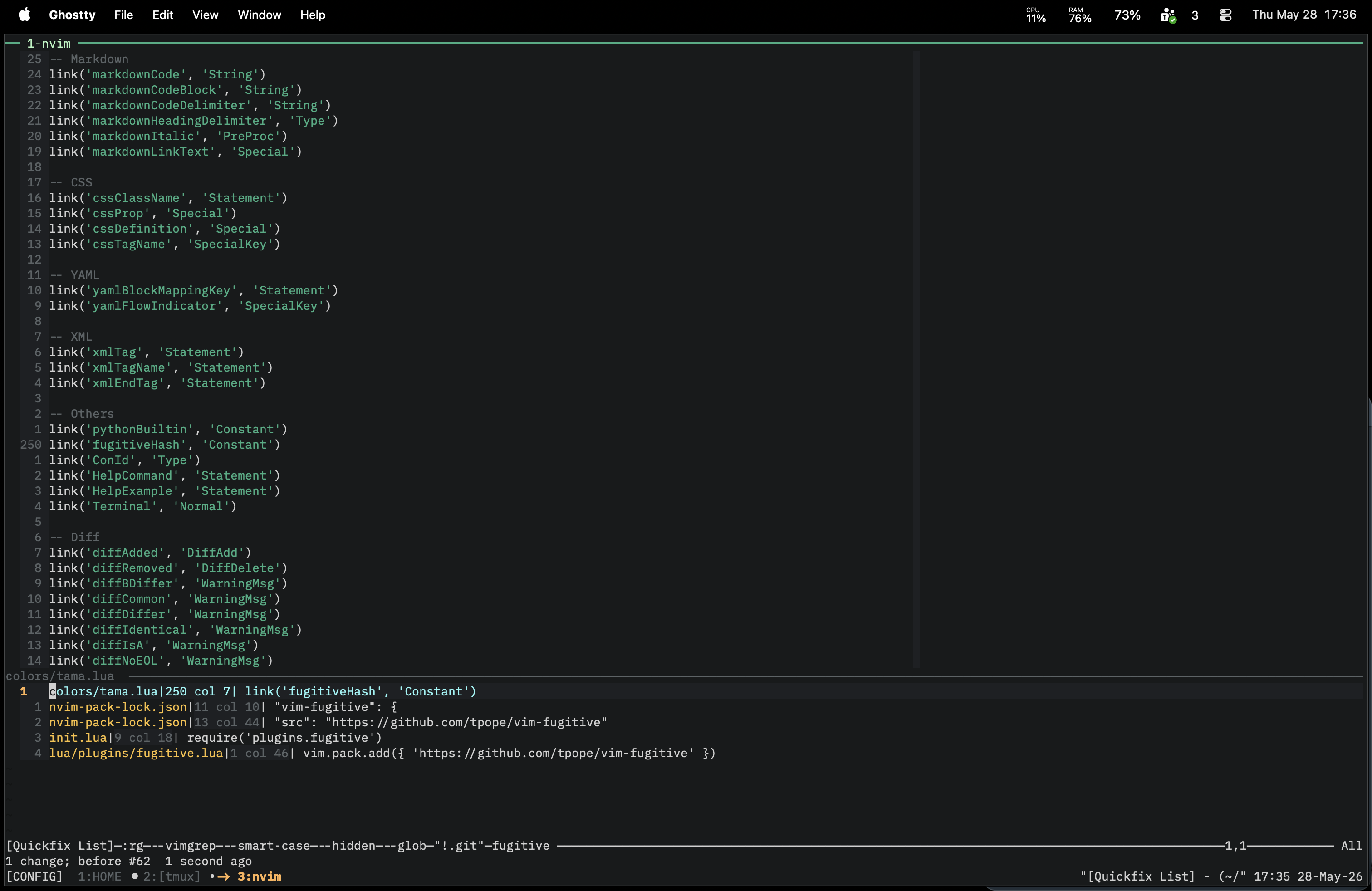Click the RAM usage indicator
The width and height of the screenshot is (1372, 891).
(x=1080, y=15)
